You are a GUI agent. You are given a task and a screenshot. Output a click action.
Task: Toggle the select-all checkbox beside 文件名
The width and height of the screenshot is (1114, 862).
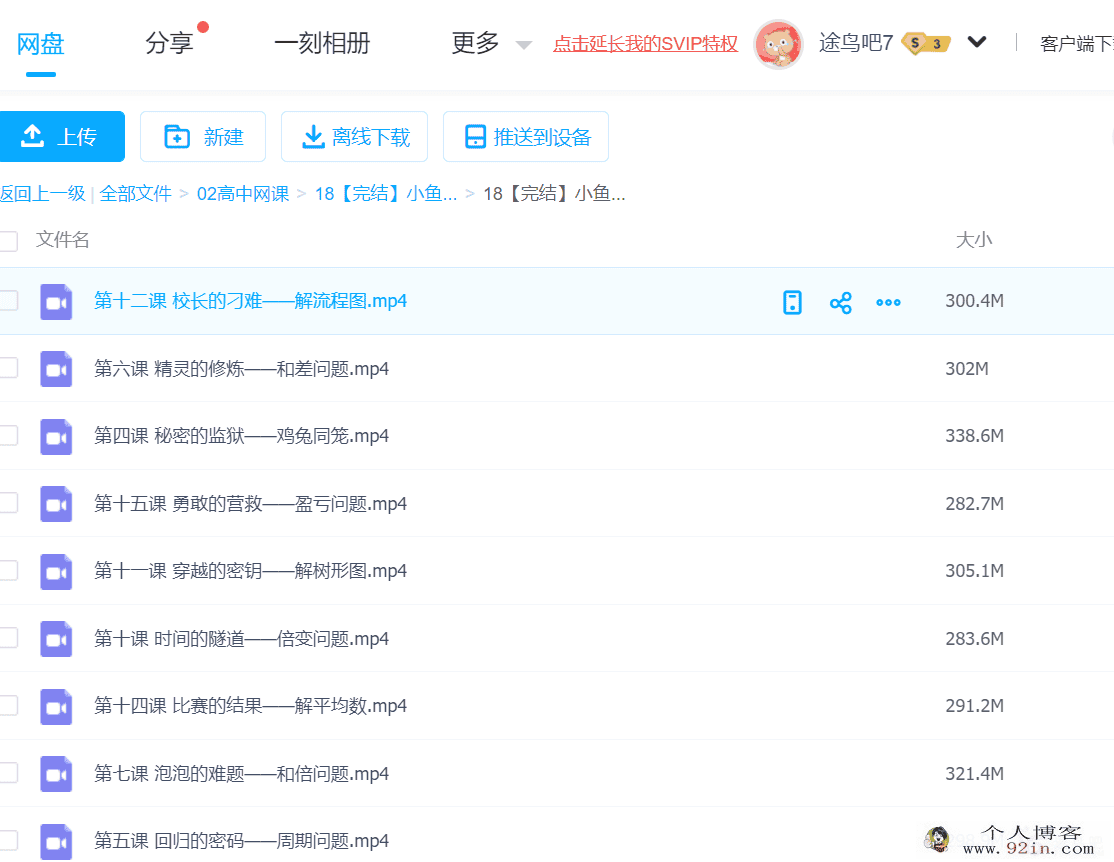click(x=8, y=241)
